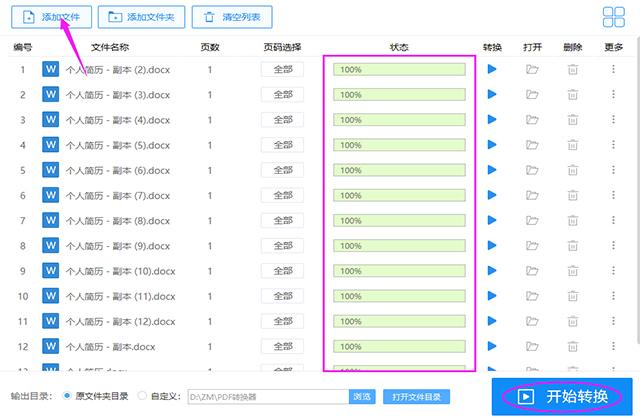Click the 更多 column header

point(613,47)
